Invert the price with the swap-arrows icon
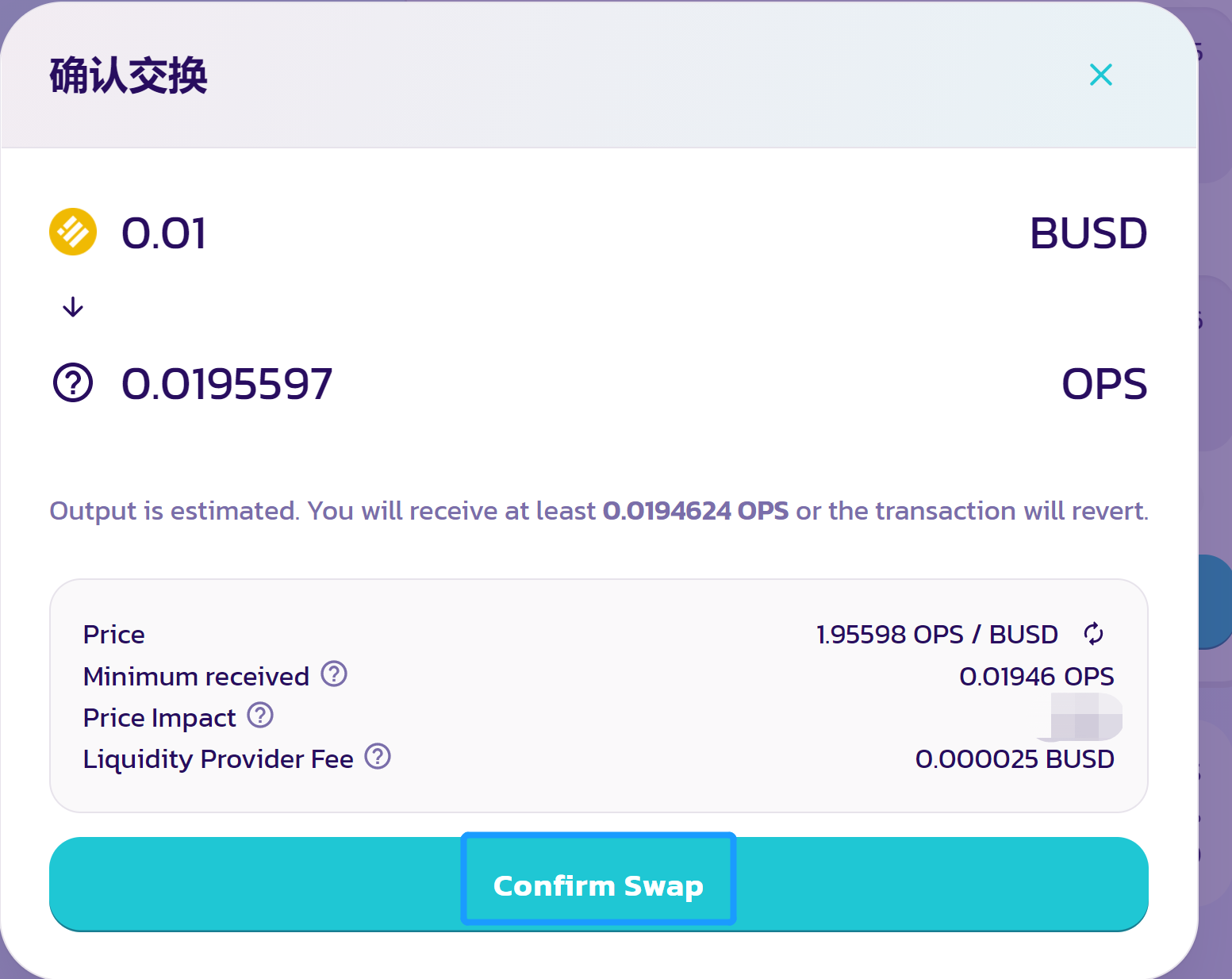1232x979 pixels. [1093, 634]
